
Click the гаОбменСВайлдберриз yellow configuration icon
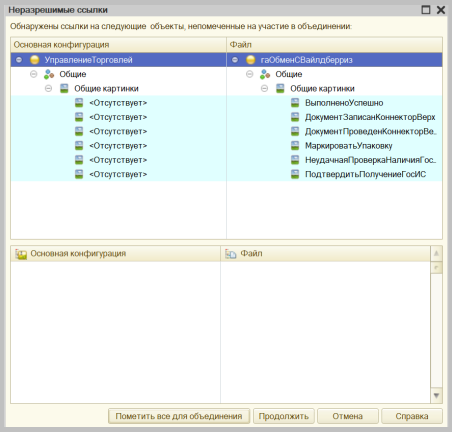[x=251, y=60]
